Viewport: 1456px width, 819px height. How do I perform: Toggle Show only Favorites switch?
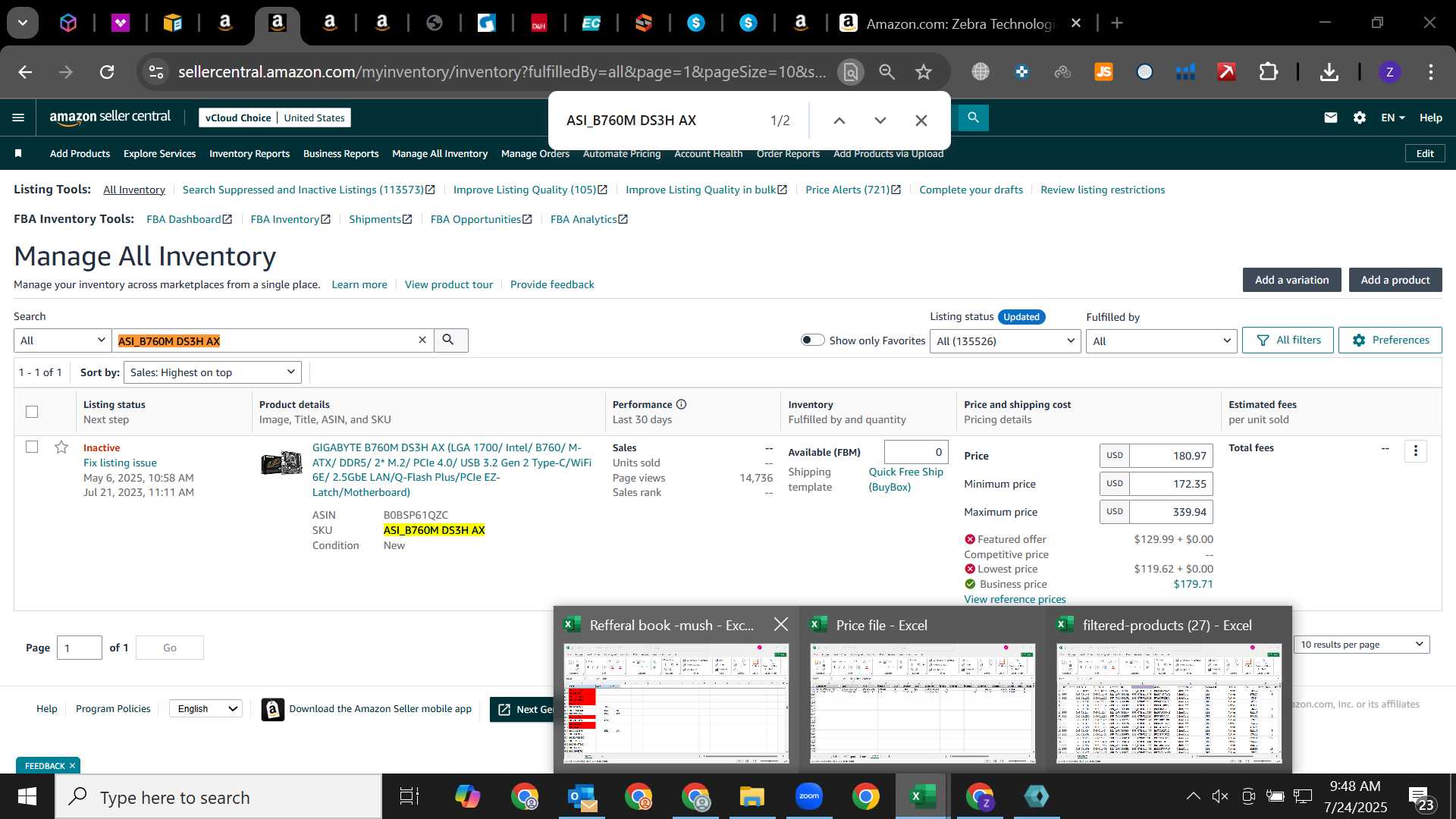(x=812, y=340)
